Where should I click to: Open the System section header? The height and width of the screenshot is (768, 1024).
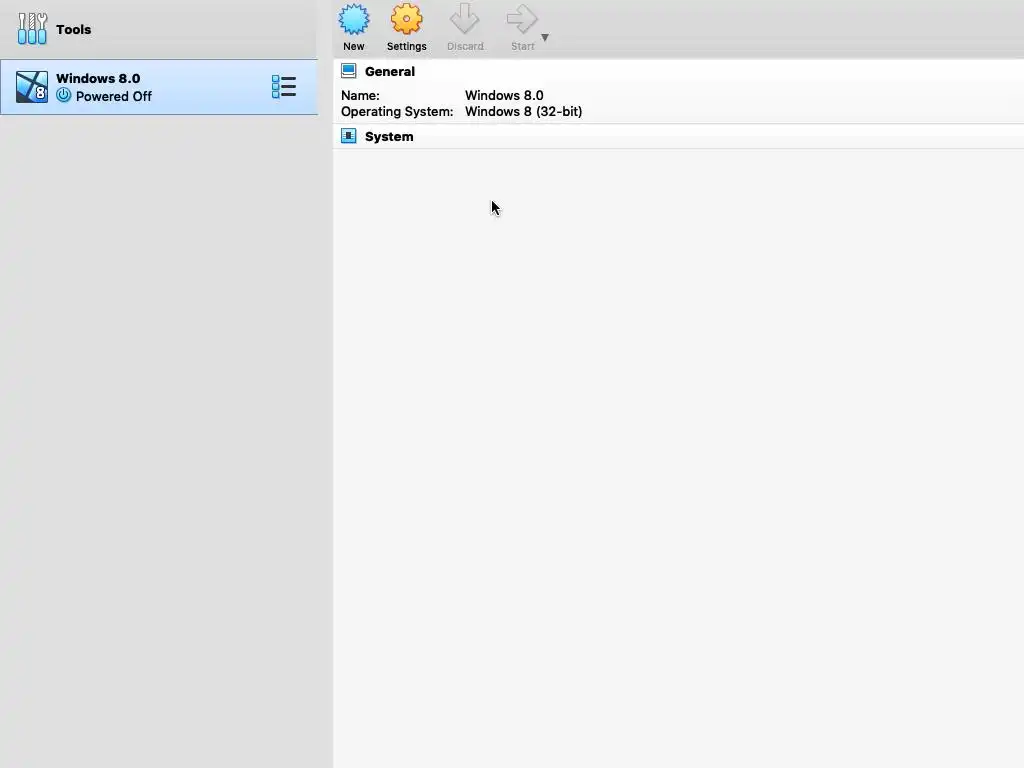point(389,136)
